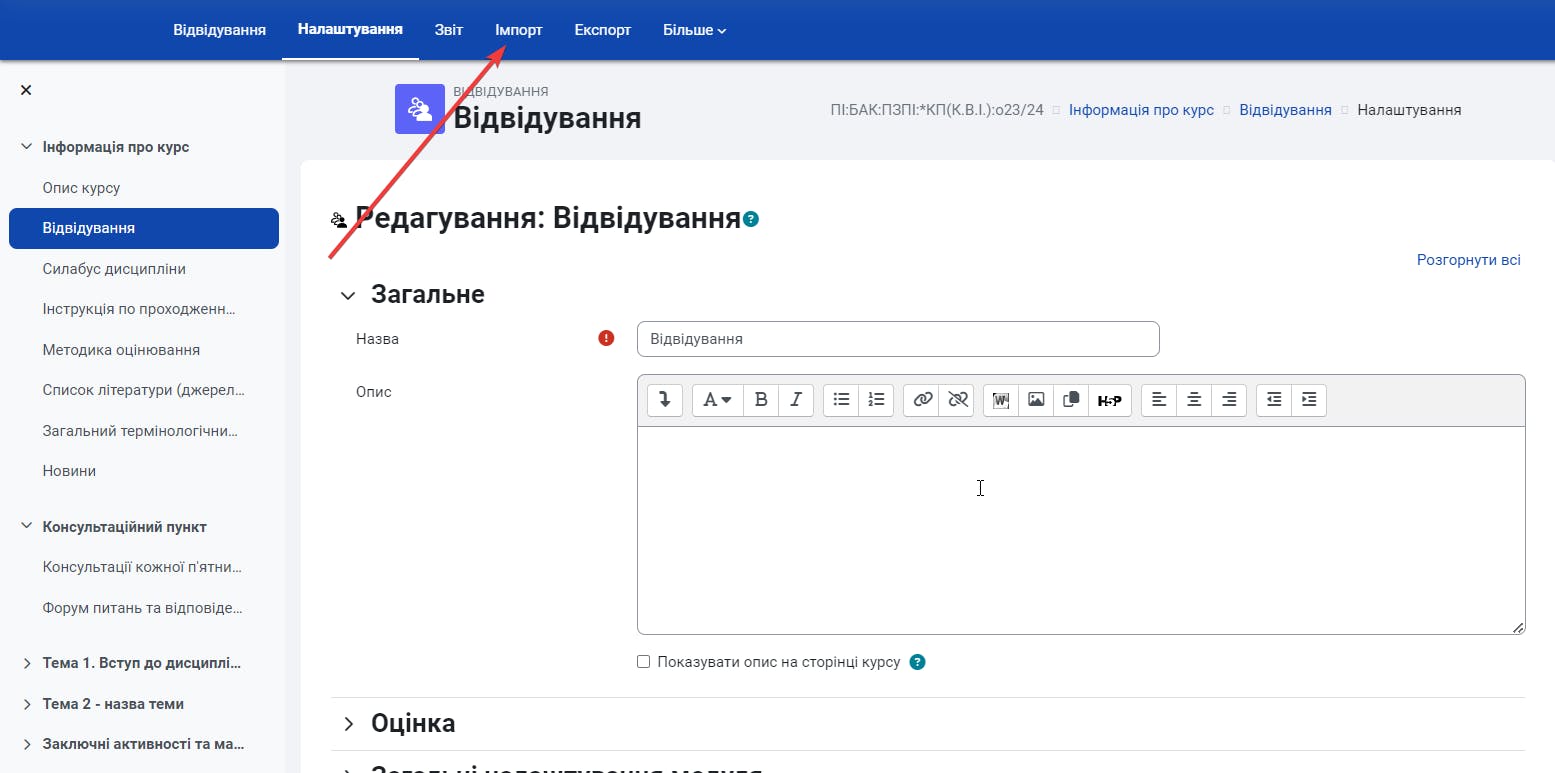Click the attendance activity icon in header
This screenshot has width=1555, height=773.
[x=420, y=109]
